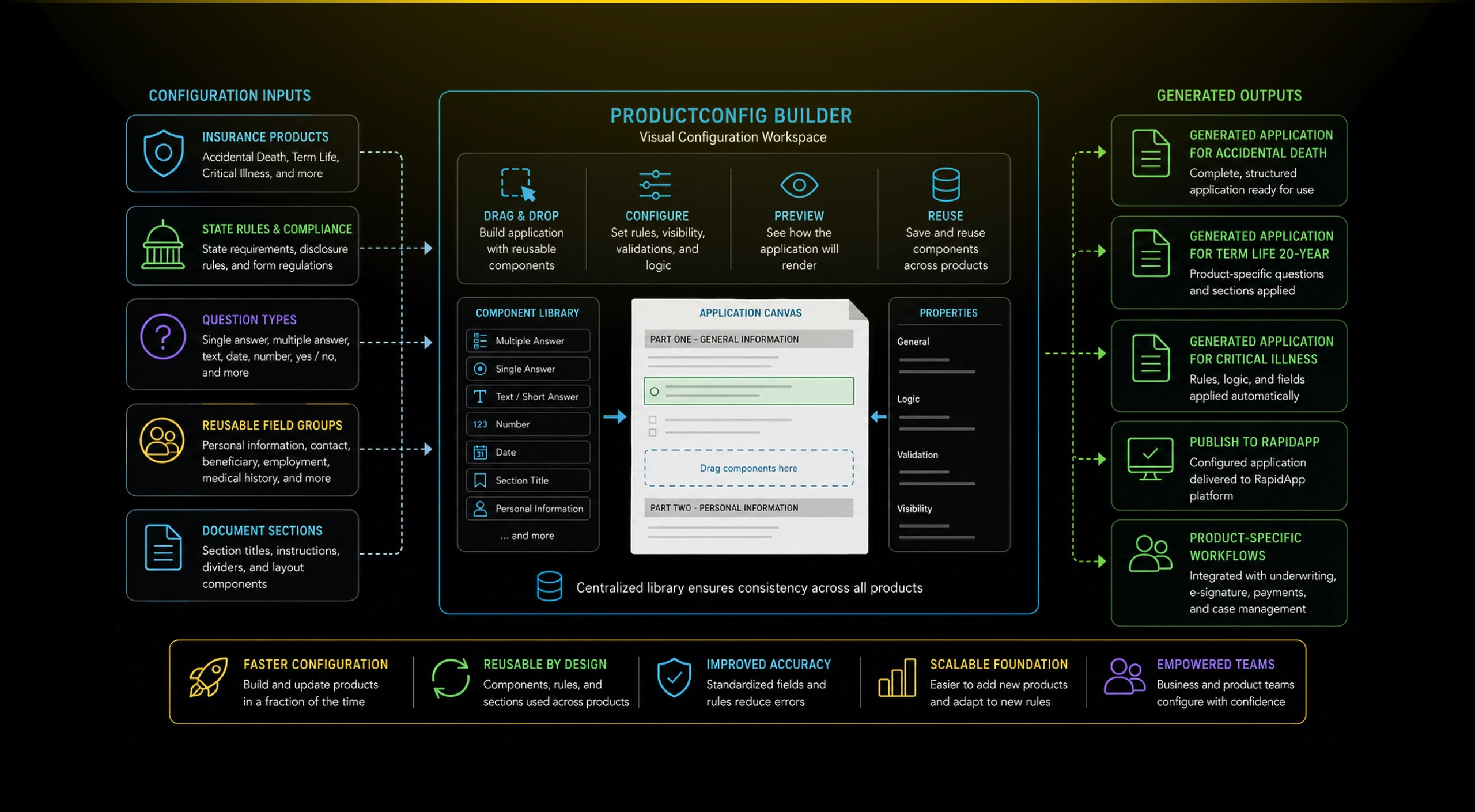This screenshot has height=812, width=1475.
Task: Click the Document Sections page icon
Action: point(163,547)
